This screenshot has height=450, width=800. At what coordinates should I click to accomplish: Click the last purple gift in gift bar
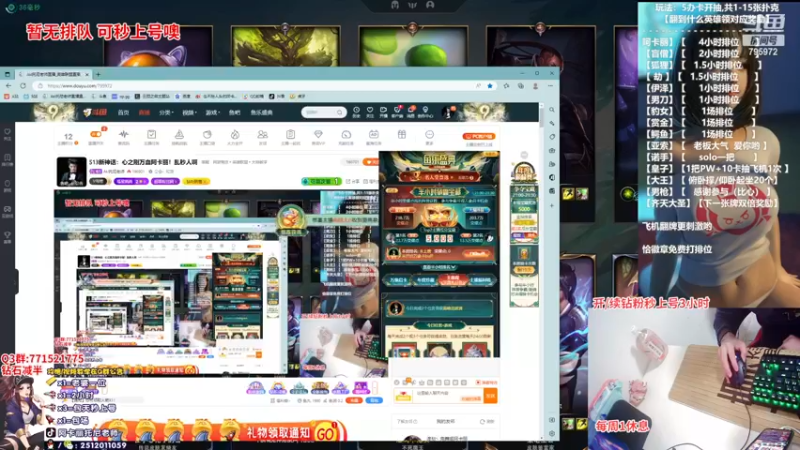click(361, 388)
